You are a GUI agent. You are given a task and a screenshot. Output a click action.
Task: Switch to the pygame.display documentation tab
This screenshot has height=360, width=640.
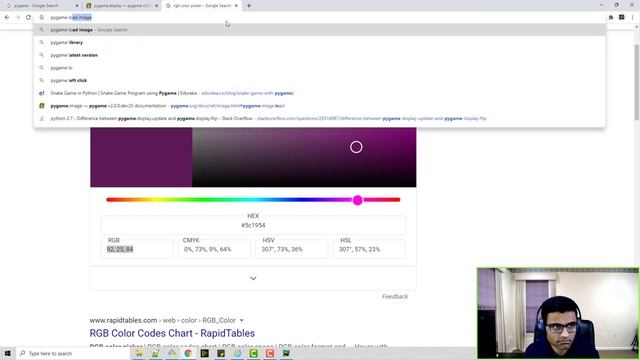(x=121, y=6)
